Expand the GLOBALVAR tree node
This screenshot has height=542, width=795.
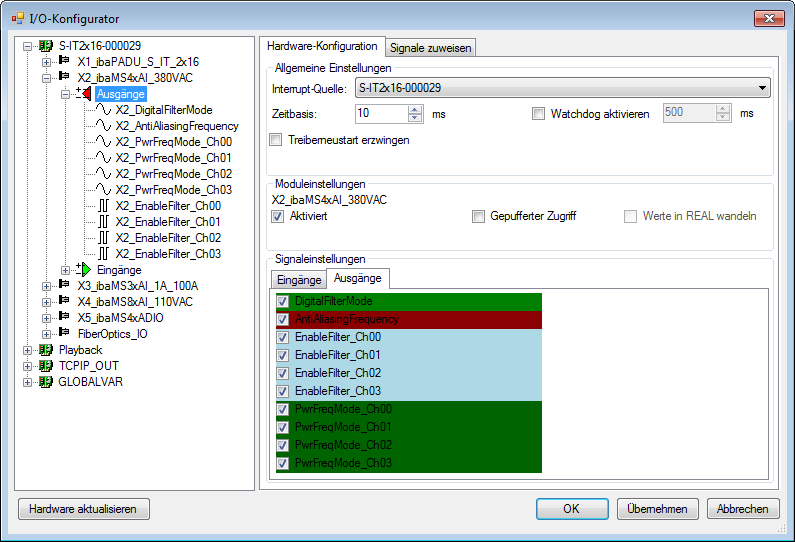coord(27,382)
